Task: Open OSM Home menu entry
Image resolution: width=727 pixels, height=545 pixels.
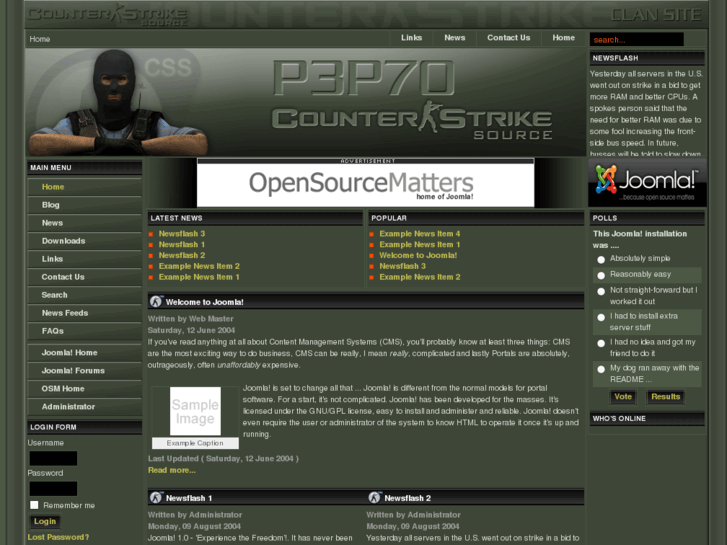Action: (84, 389)
